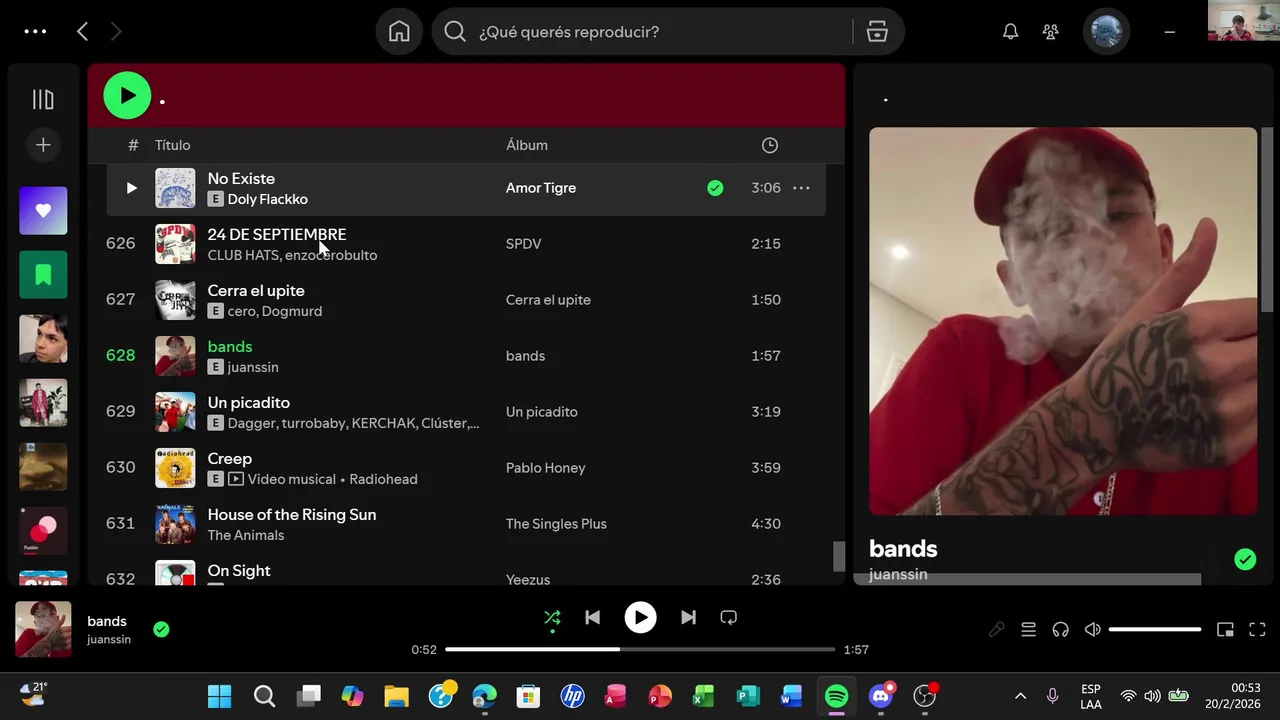
Task: Seek on the playback progress bar
Action: (x=640, y=650)
